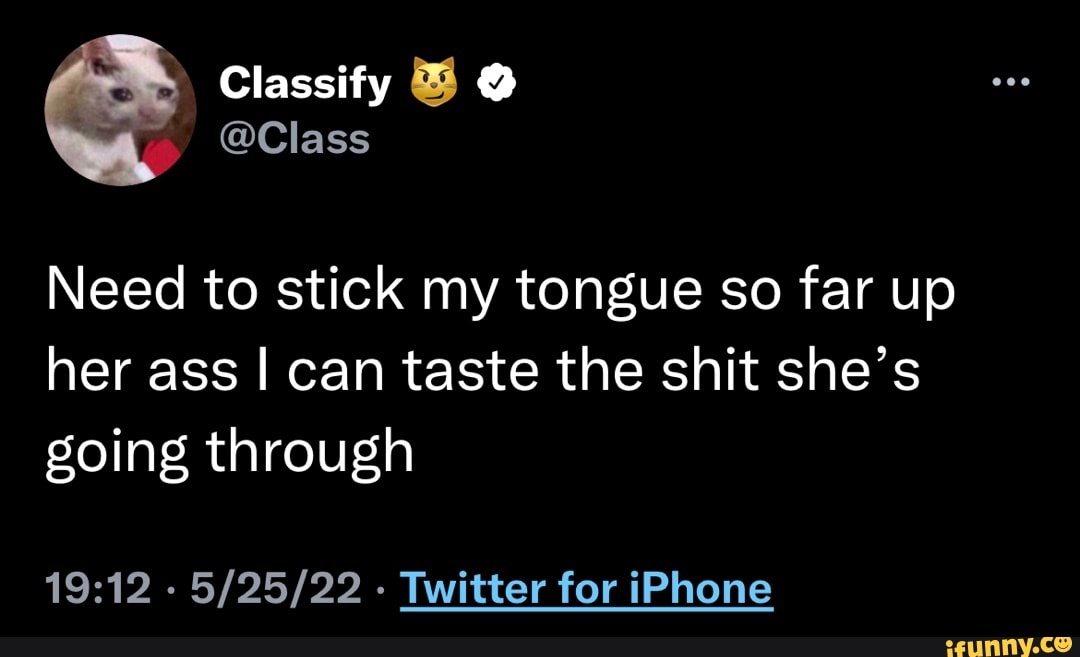
Task: Click the dot separator after the date
Action: tap(379, 589)
